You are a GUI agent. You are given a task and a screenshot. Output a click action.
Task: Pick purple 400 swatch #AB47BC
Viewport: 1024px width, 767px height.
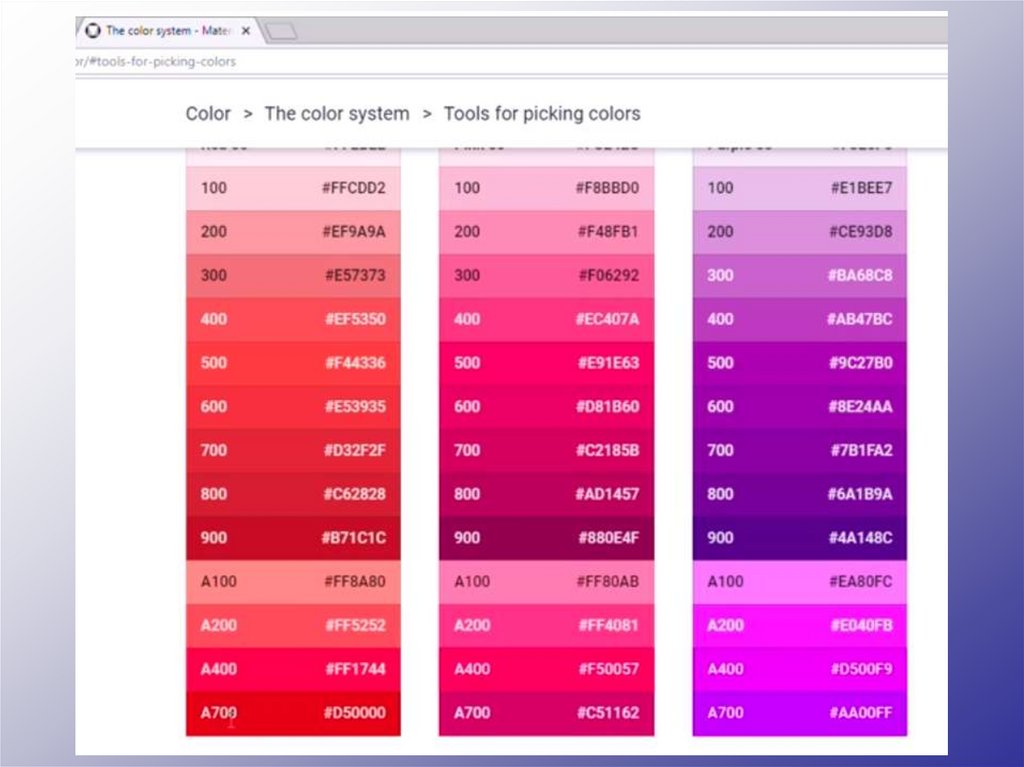[x=800, y=319]
